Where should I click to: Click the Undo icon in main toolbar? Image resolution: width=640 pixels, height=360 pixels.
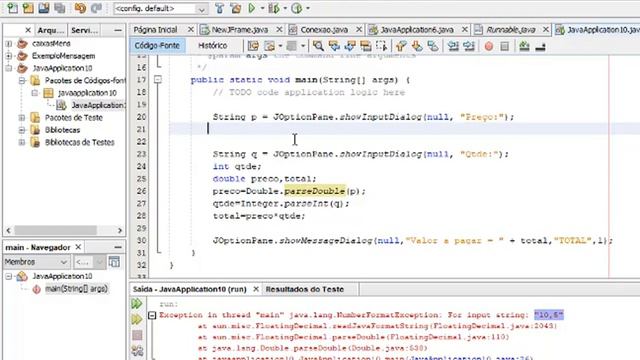80,8
